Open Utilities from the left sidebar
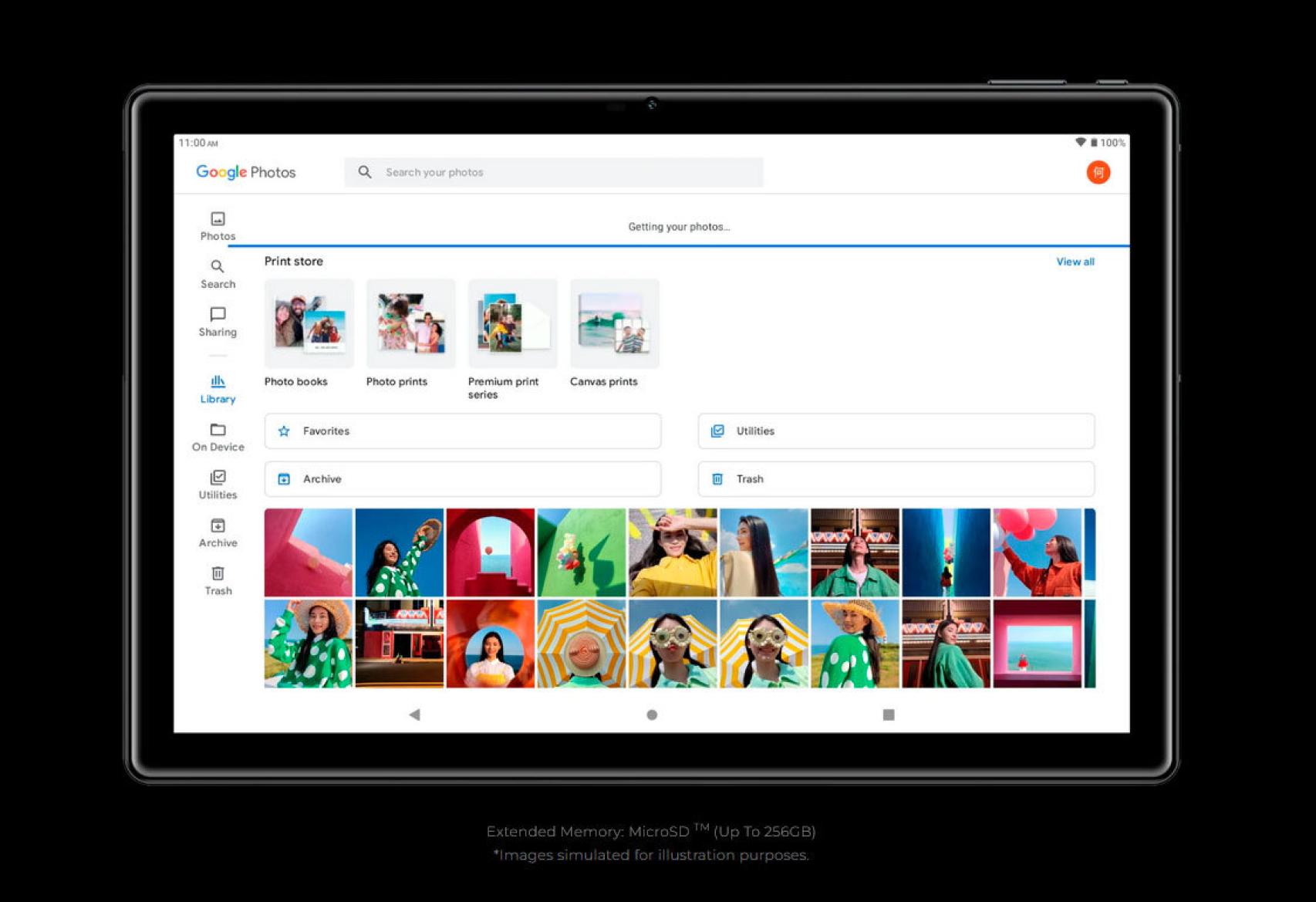The width and height of the screenshot is (1316, 902). point(218,485)
